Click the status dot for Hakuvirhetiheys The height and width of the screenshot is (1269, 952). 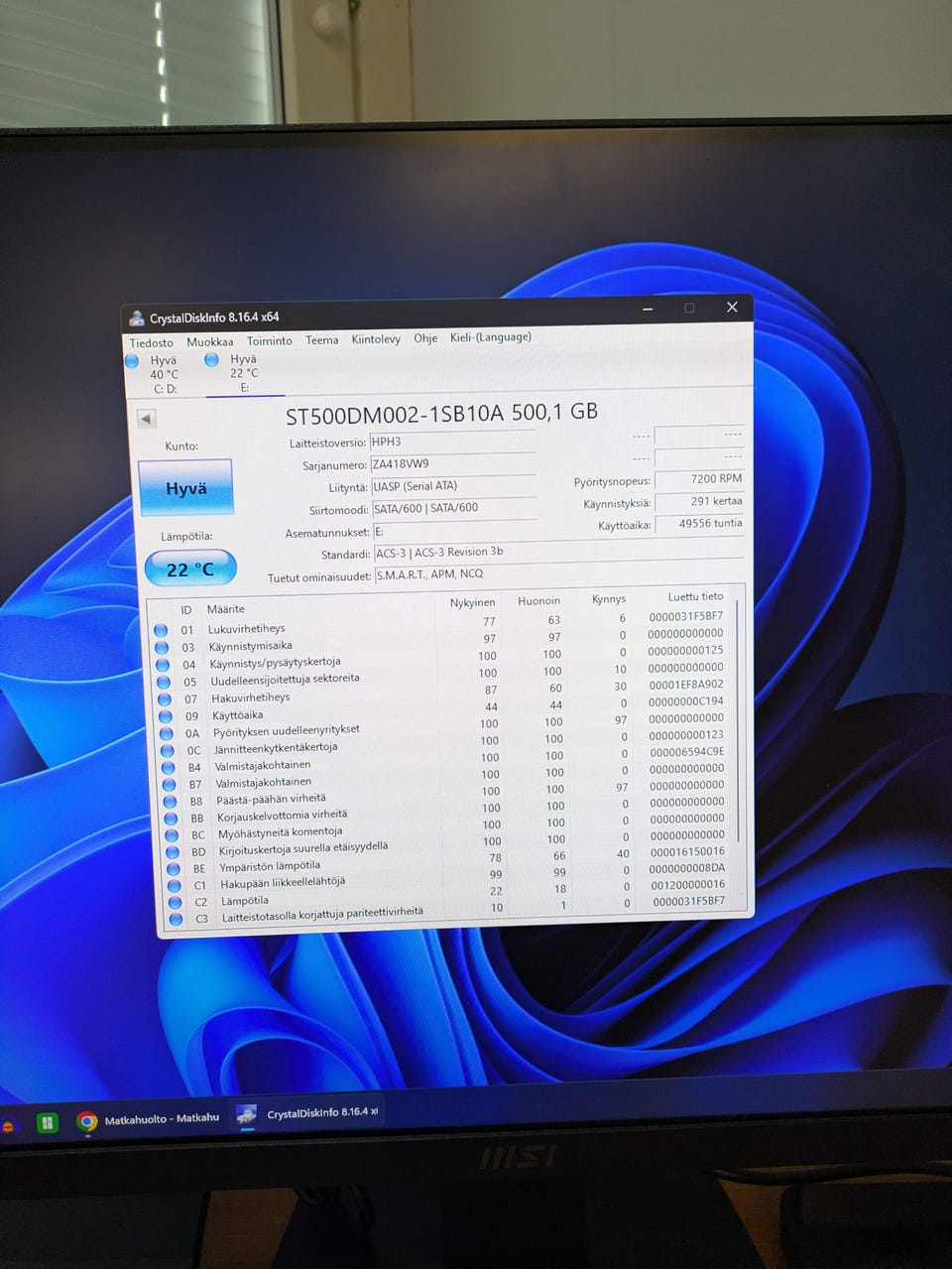[165, 698]
